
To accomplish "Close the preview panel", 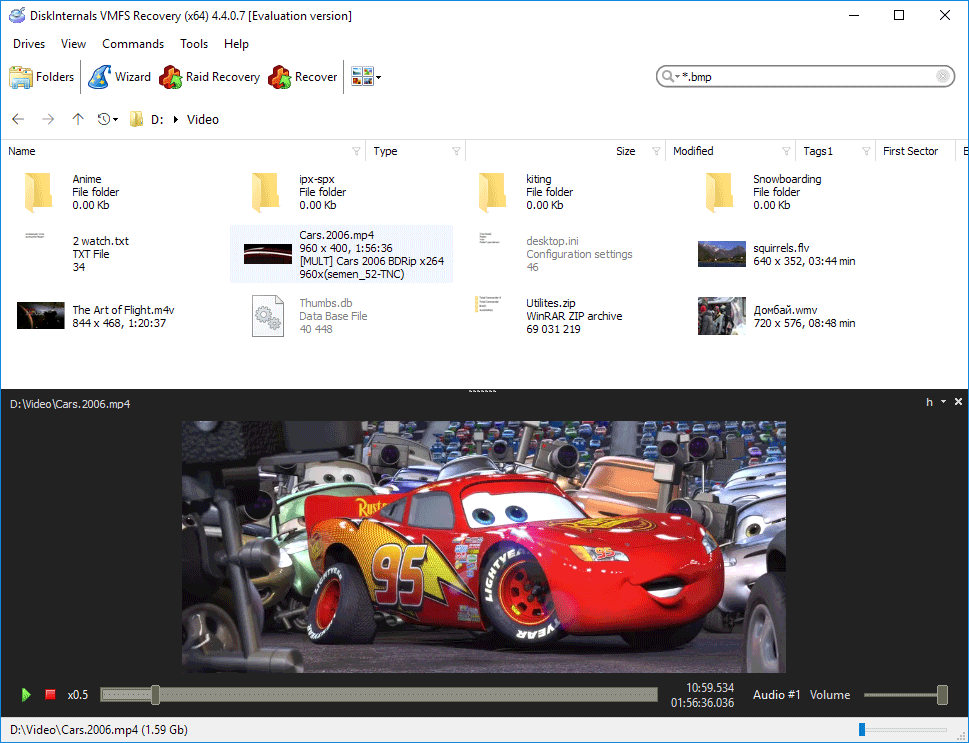I will click(x=958, y=402).
